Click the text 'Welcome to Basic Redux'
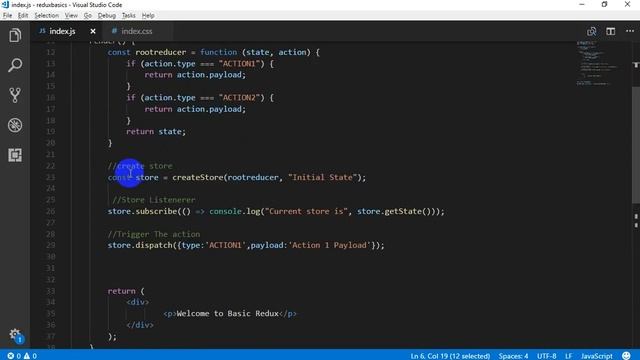640x360 pixels. click(227, 313)
